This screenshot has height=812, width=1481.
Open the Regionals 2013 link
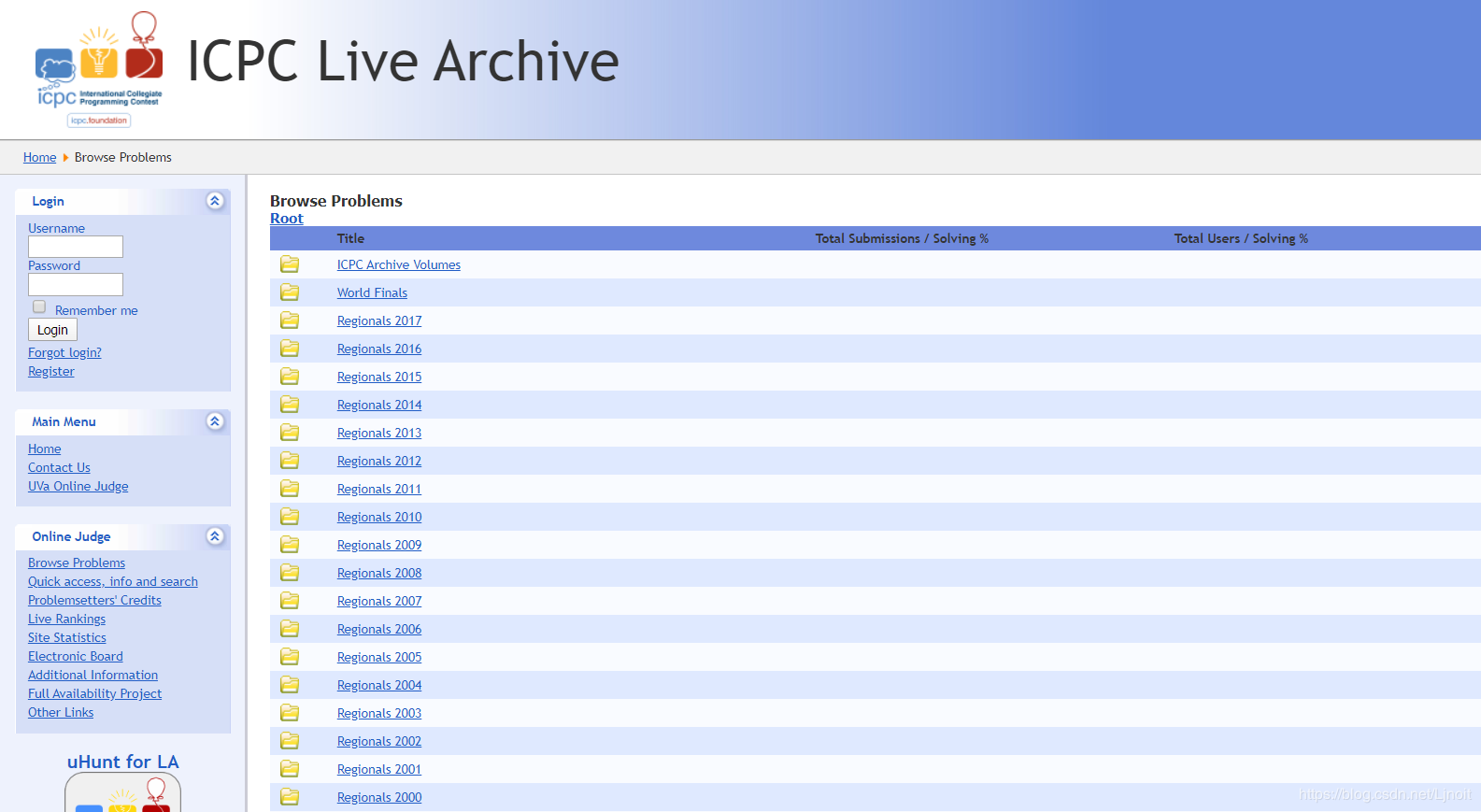[379, 433]
